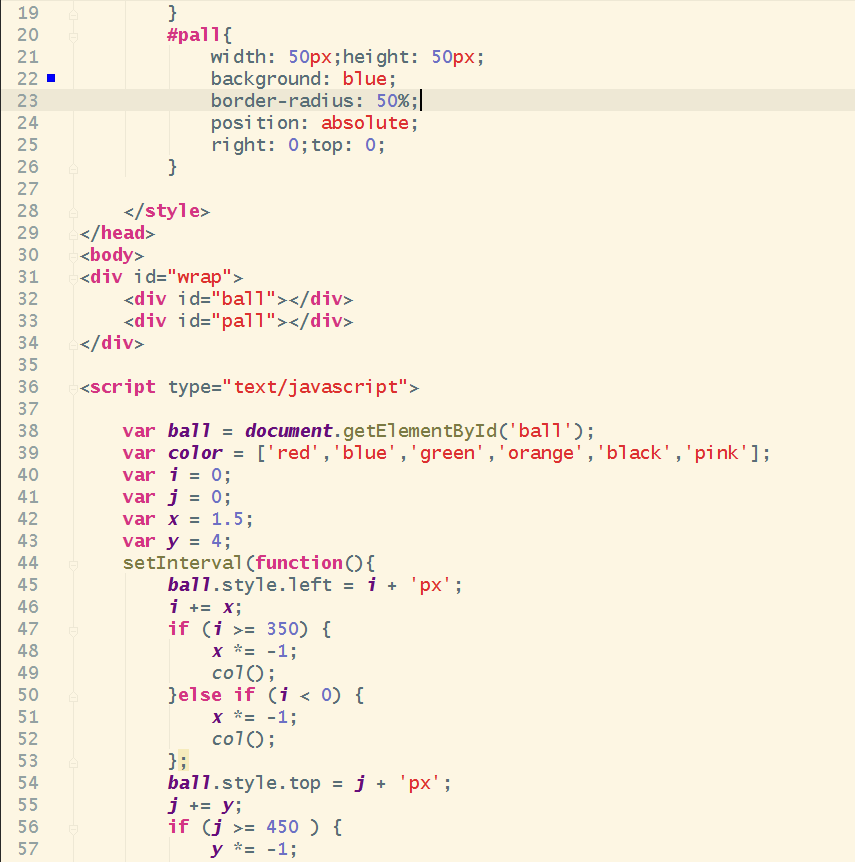The height and width of the screenshot is (862, 855).
Task: Click the number 350 in the if condition
Action: 282,629
